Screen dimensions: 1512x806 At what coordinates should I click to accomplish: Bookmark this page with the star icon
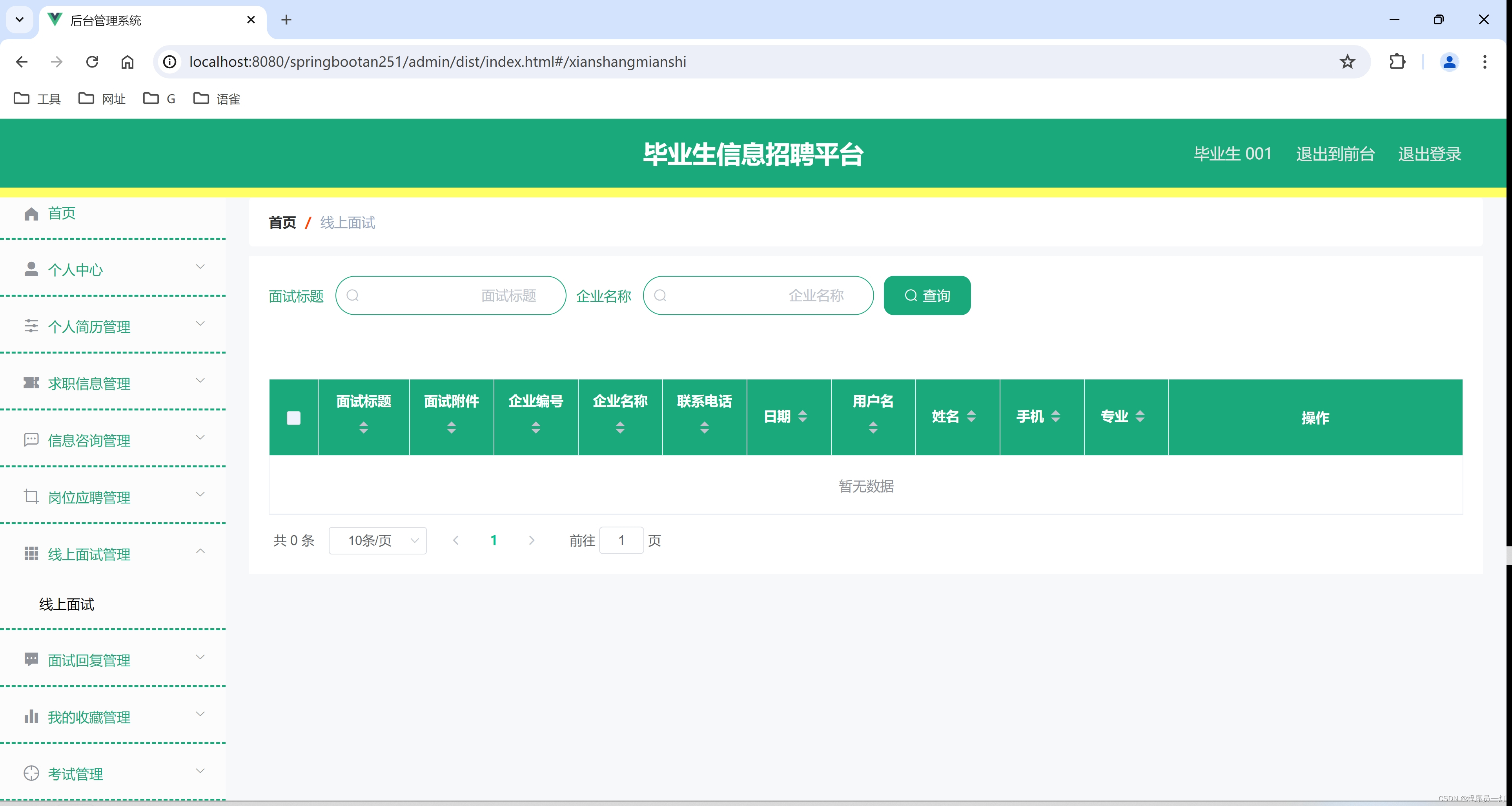click(x=1348, y=62)
